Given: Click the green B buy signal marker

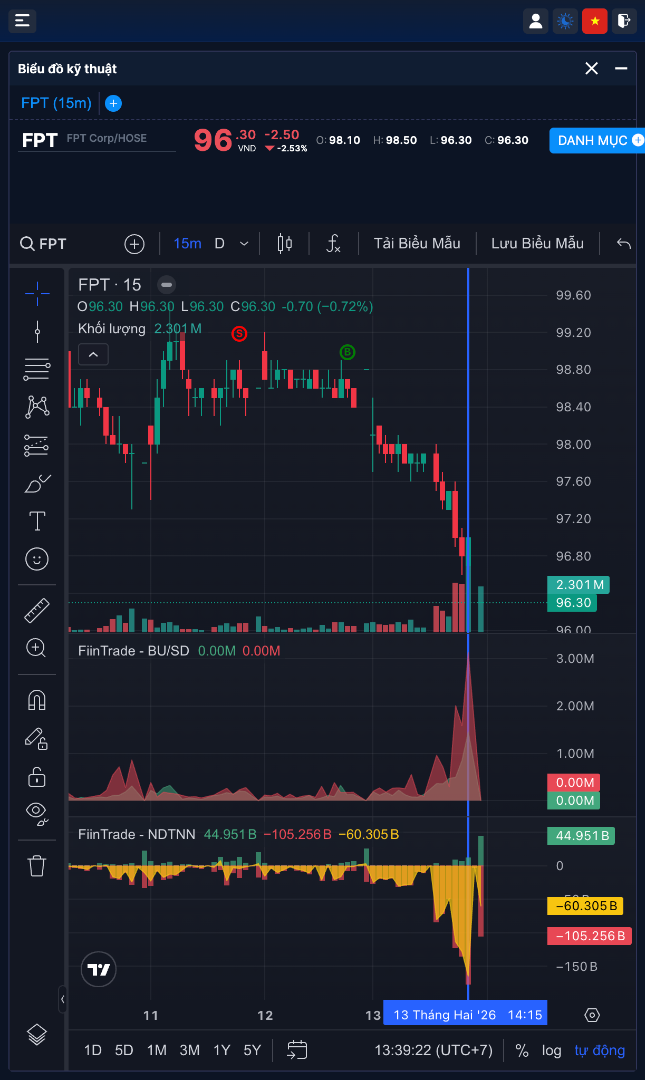Looking at the screenshot, I should 347,353.
